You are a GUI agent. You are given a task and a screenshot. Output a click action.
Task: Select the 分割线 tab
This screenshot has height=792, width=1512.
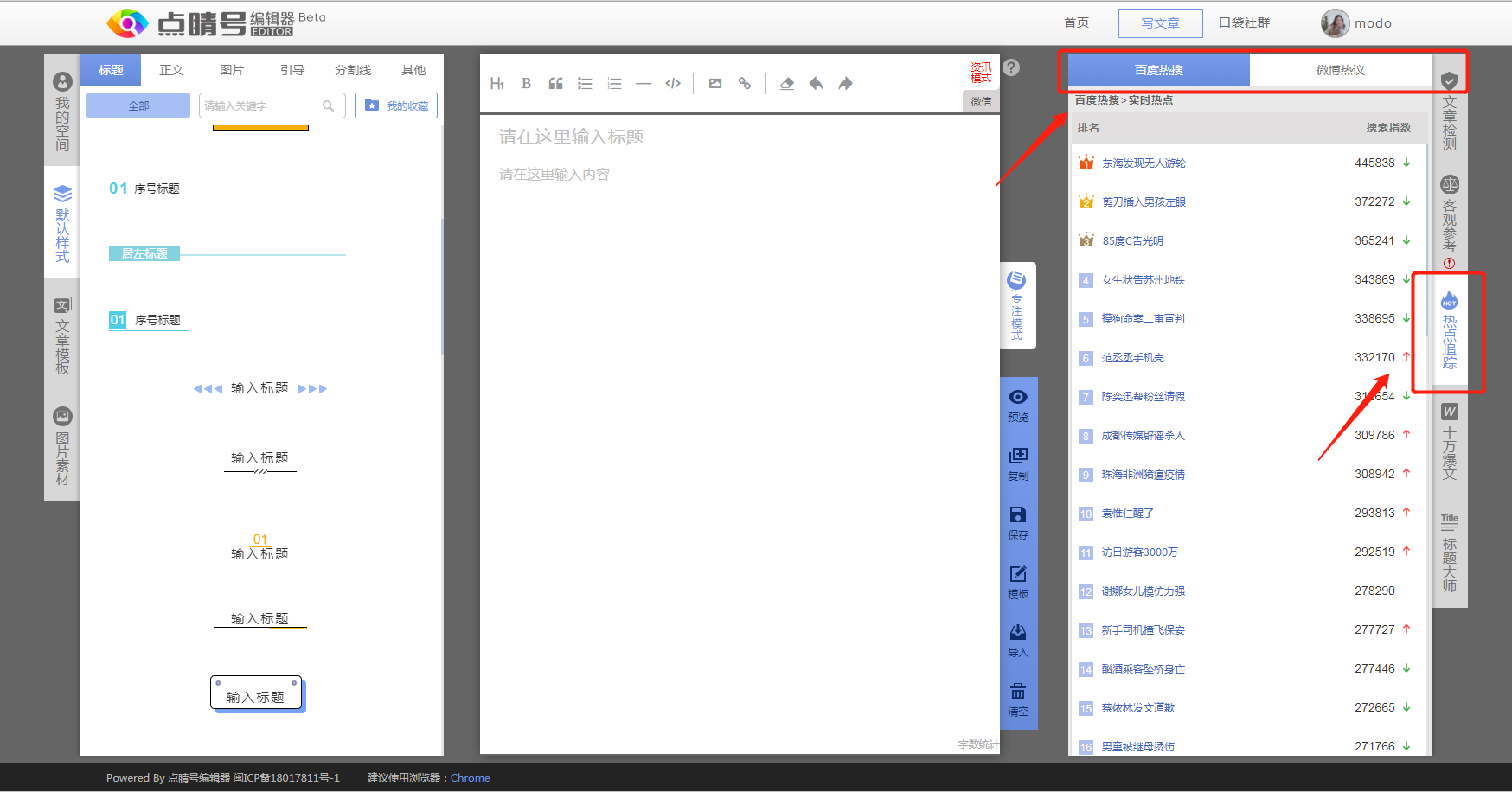coord(353,70)
